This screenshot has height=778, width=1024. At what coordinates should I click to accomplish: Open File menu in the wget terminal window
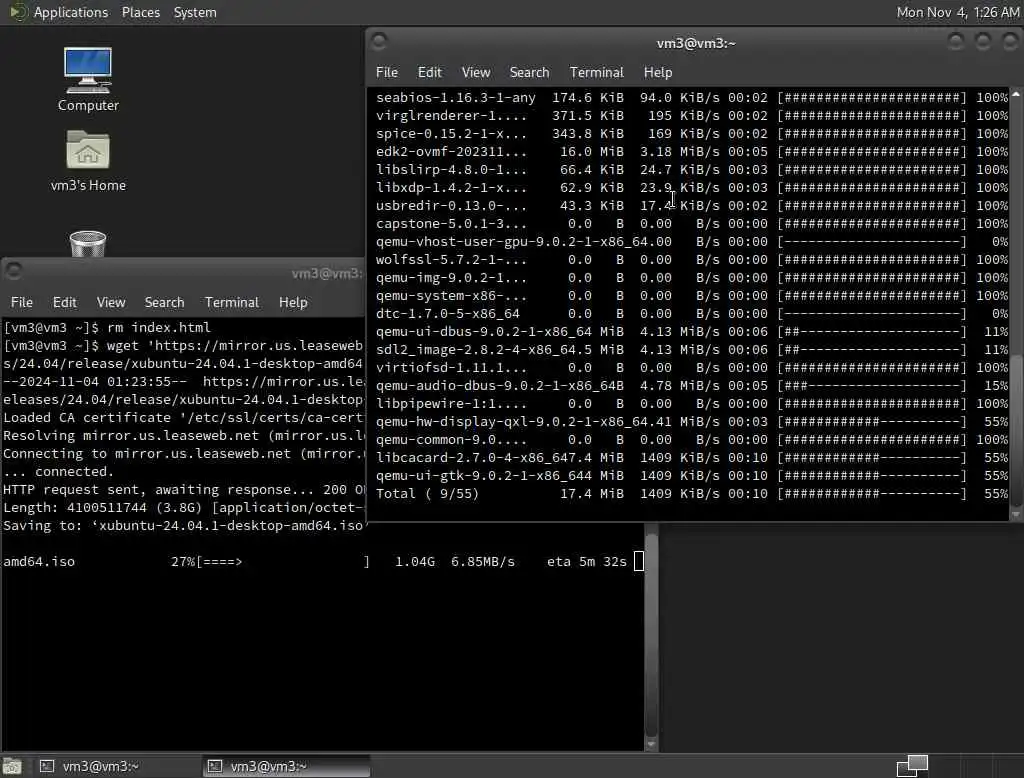click(x=22, y=302)
